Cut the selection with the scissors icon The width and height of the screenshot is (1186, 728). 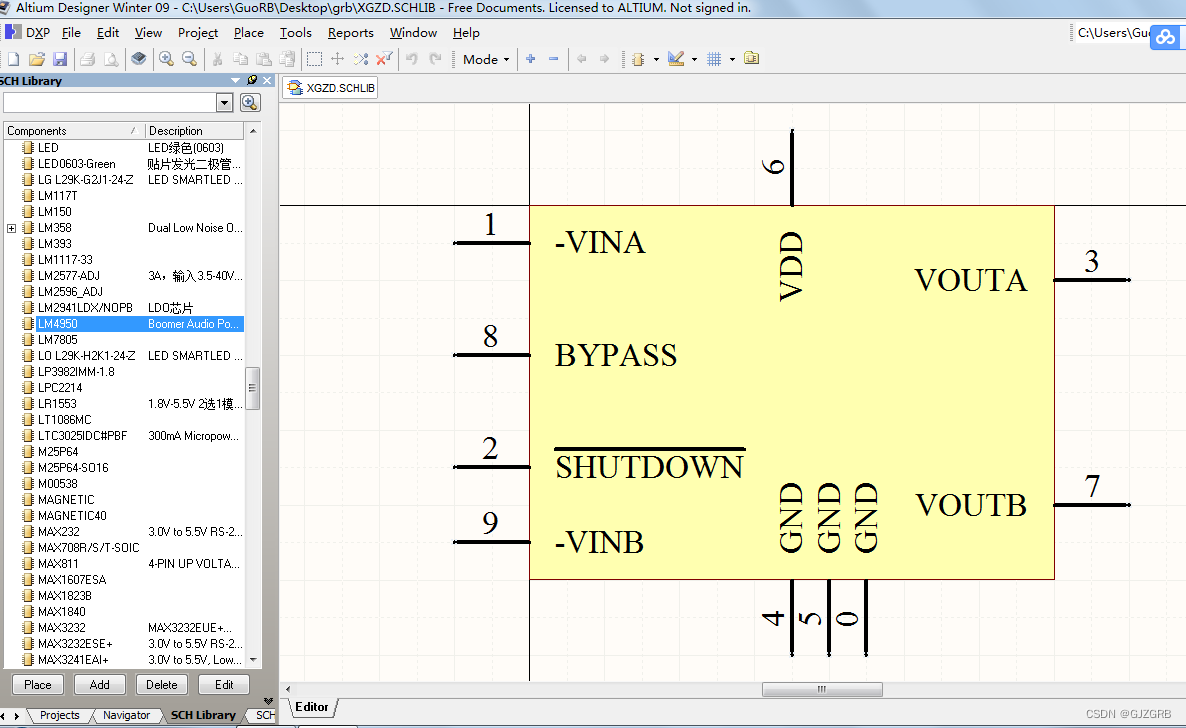coord(216,59)
